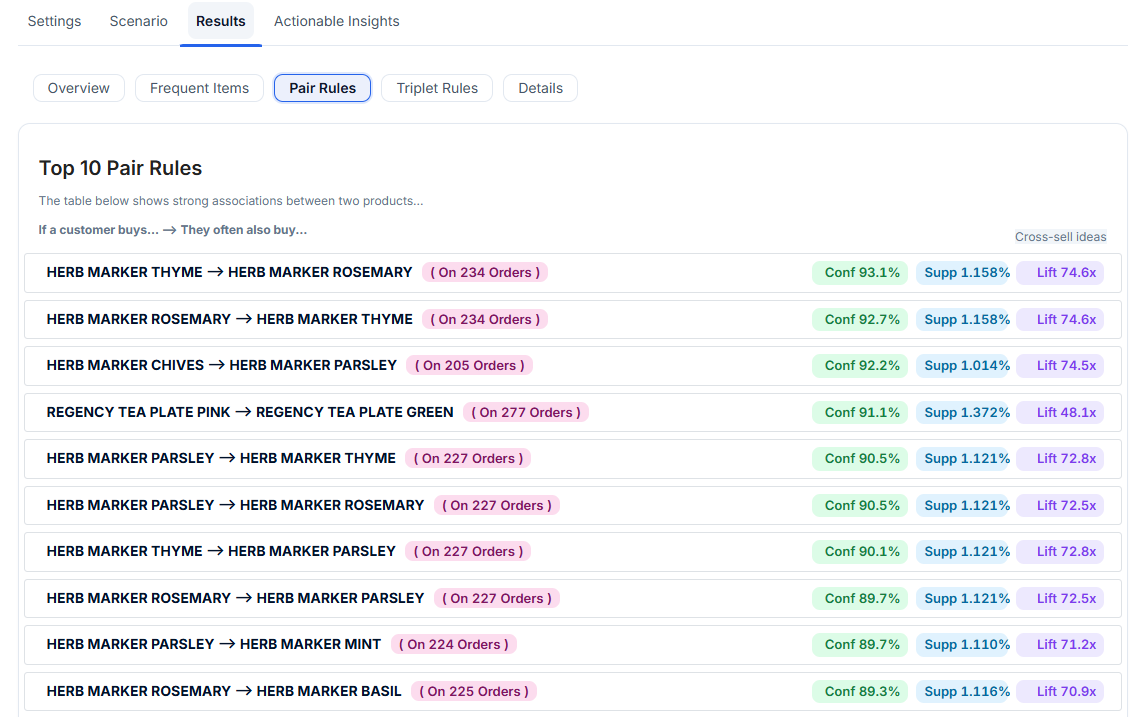
Task: Click the Parsley → Mint rule row
Action: [x=213, y=644]
